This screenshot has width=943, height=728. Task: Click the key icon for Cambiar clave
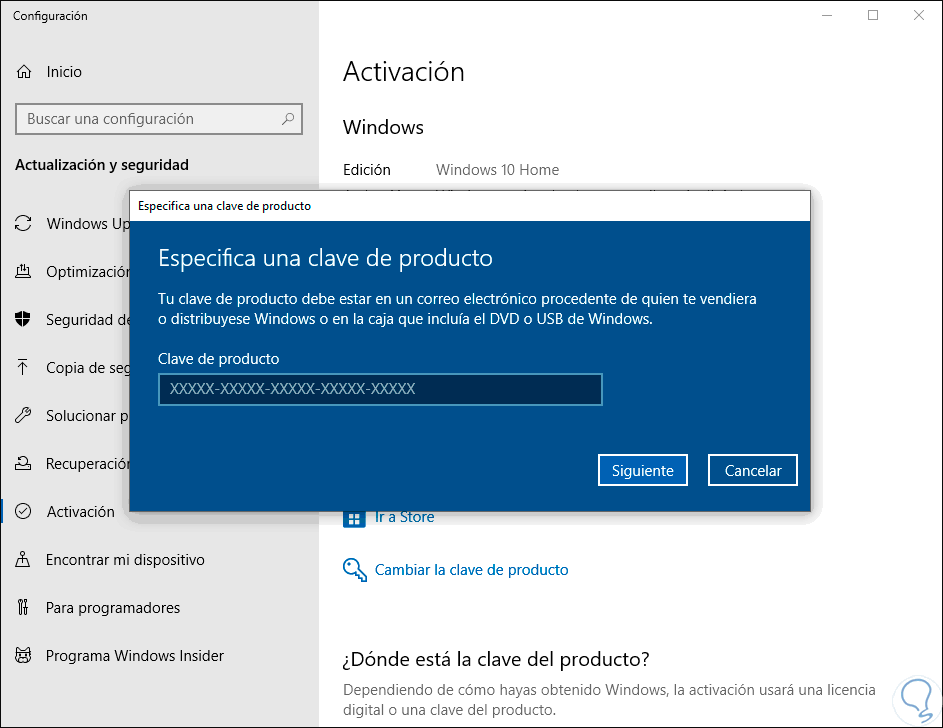(x=354, y=570)
